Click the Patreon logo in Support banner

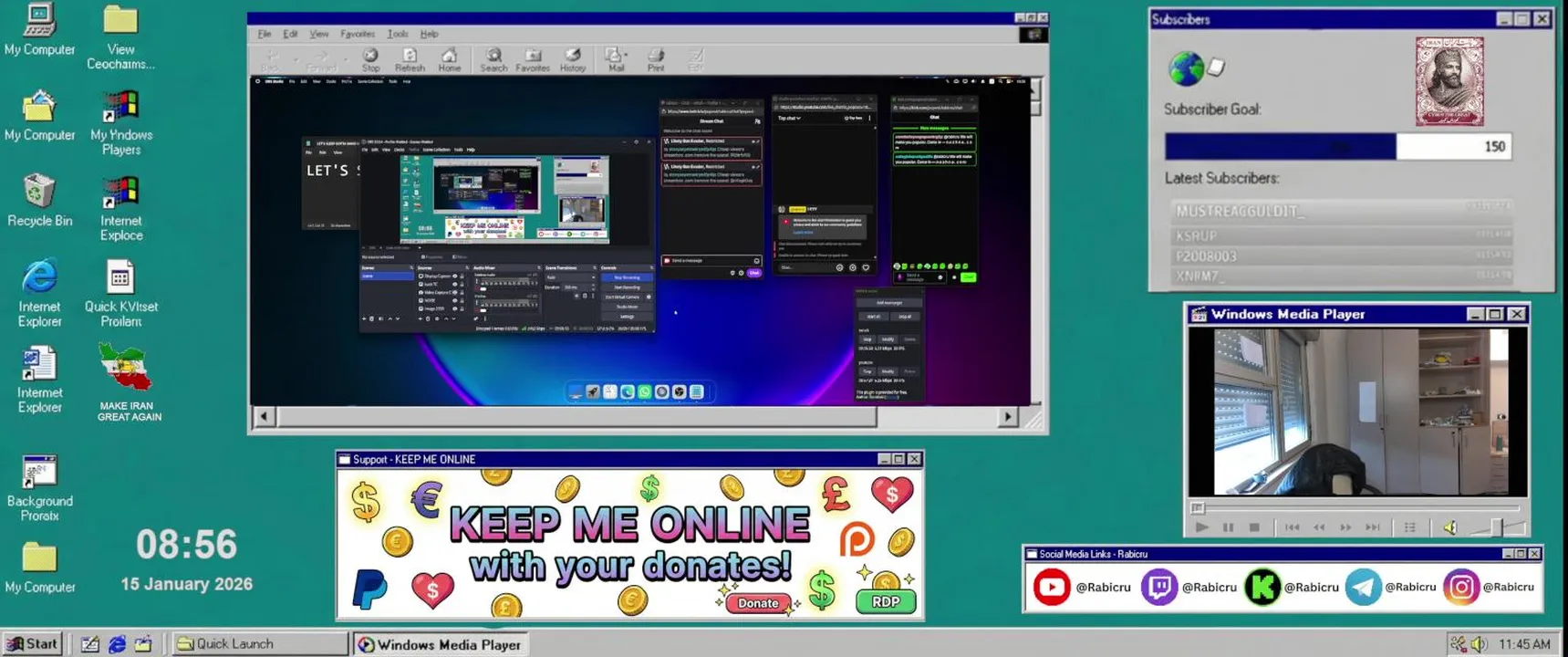[x=857, y=540]
